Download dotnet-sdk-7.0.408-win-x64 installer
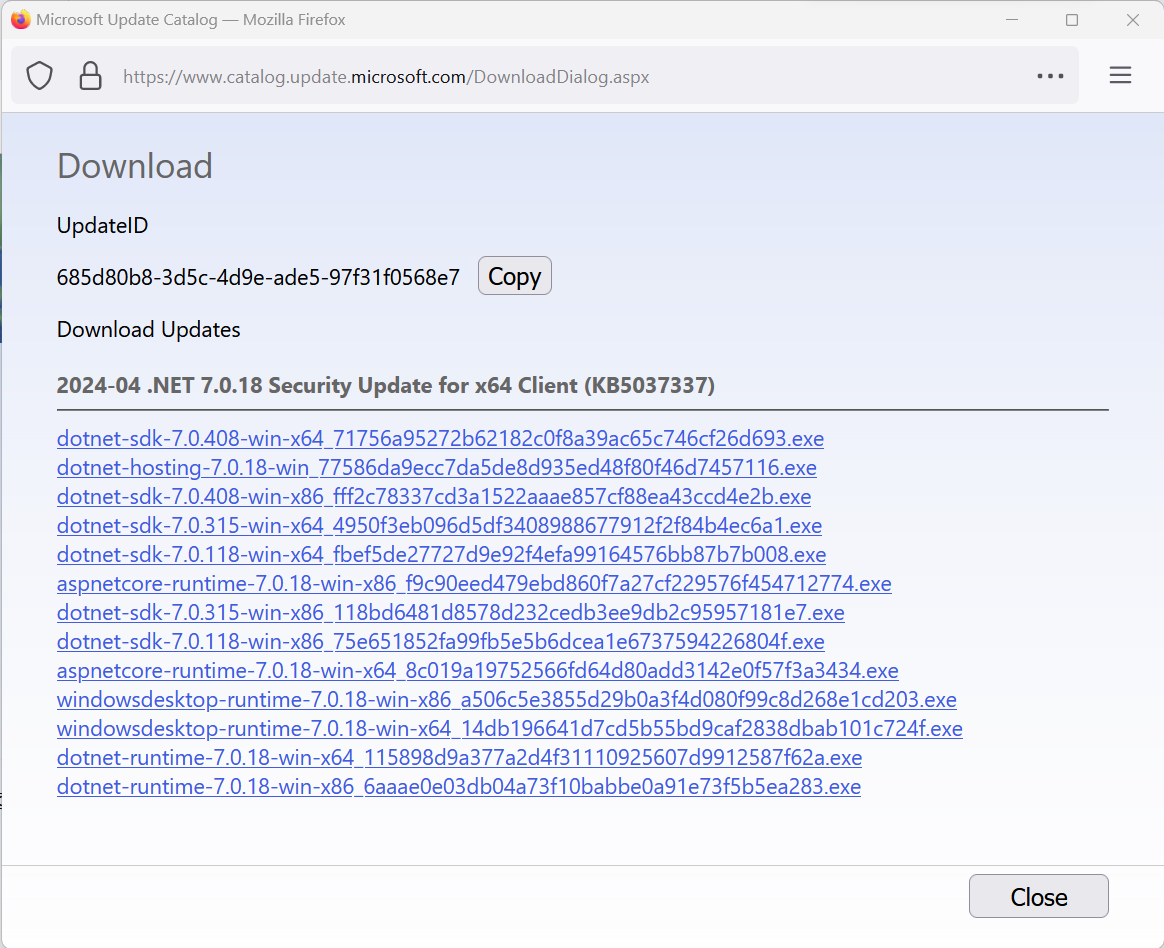The height and width of the screenshot is (948, 1164). point(440,439)
